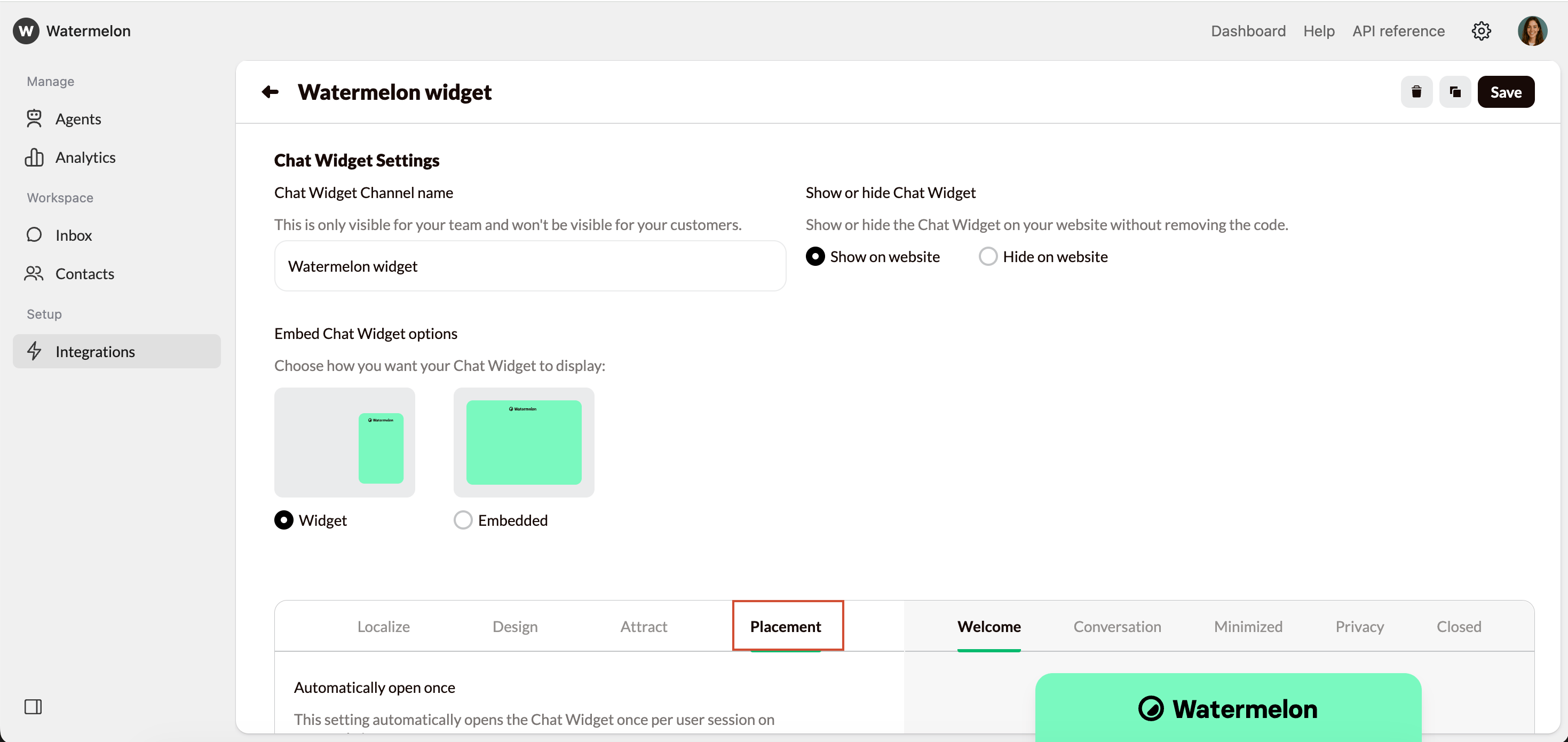Go to Contacts in the sidebar
Screen dimensions: 1568x742
tap(116, 273)
